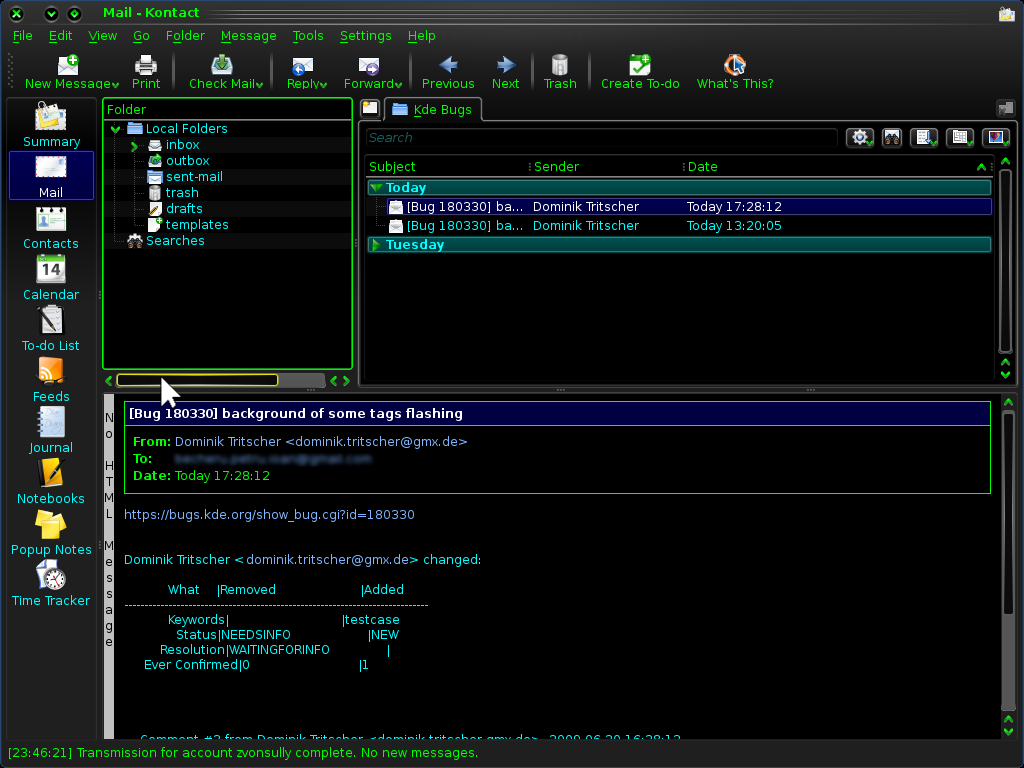Open the View menu
1024x768 pixels.
(103, 36)
